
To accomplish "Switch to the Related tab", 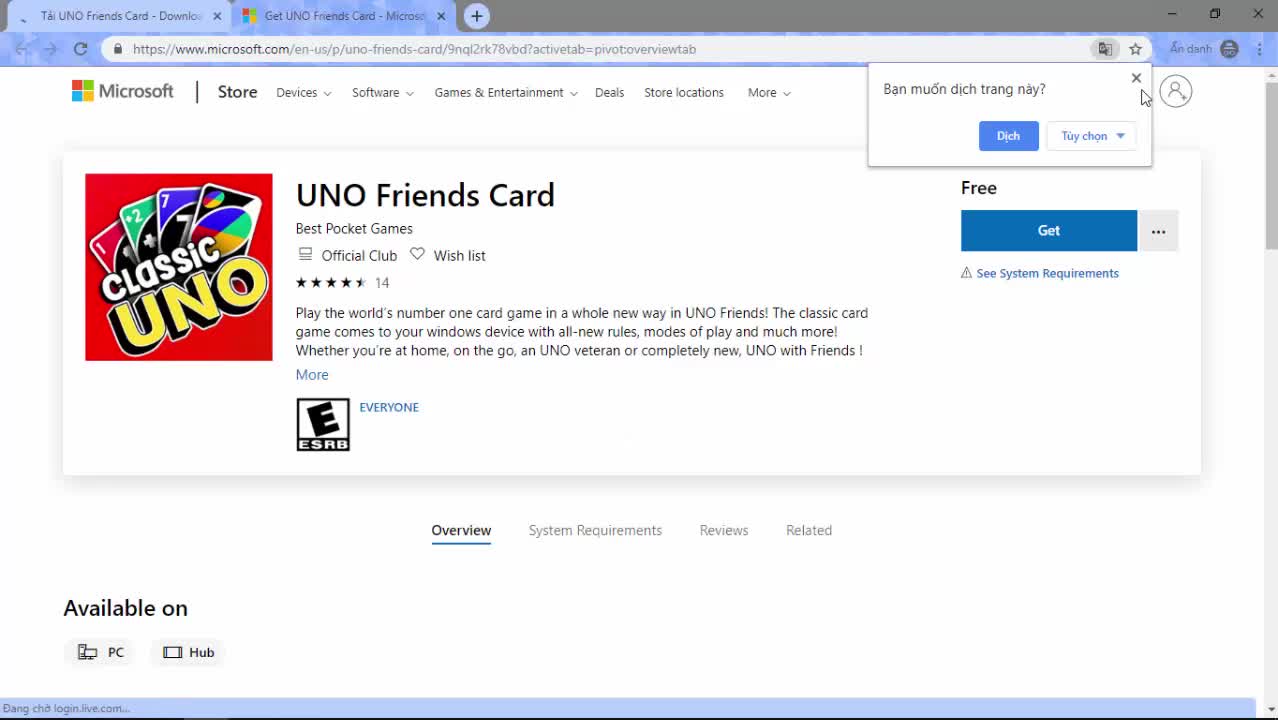I will pyautogui.click(x=809, y=530).
